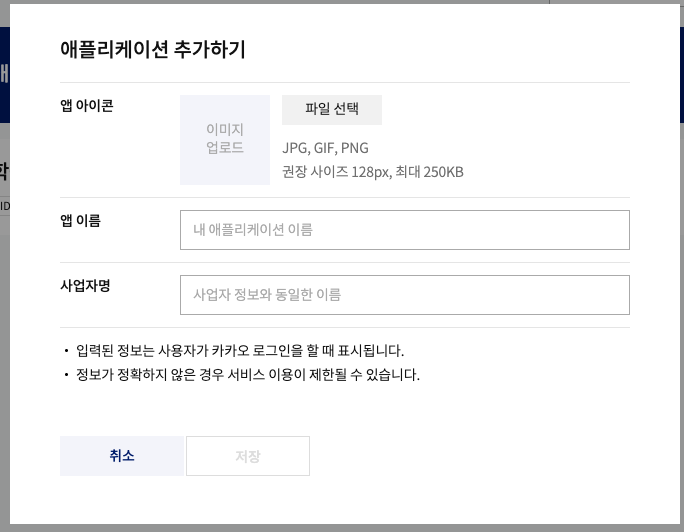Select the 서비스 이용이 제한될 수 notice
The height and width of the screenshot is (532, 684).
pos(248,374)
